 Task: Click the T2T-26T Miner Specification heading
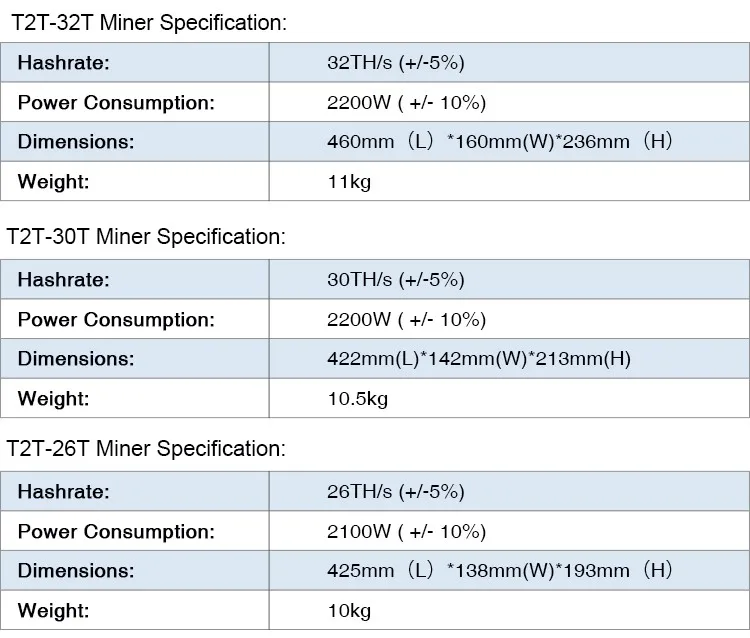coord(146,449)
